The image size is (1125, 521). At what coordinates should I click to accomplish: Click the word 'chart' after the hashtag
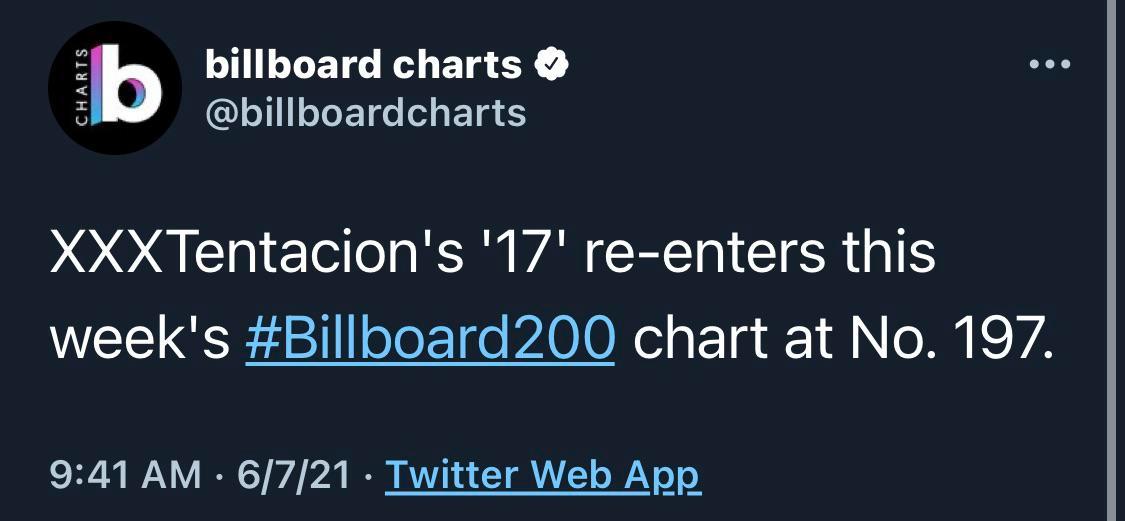[x=697, y=340]
